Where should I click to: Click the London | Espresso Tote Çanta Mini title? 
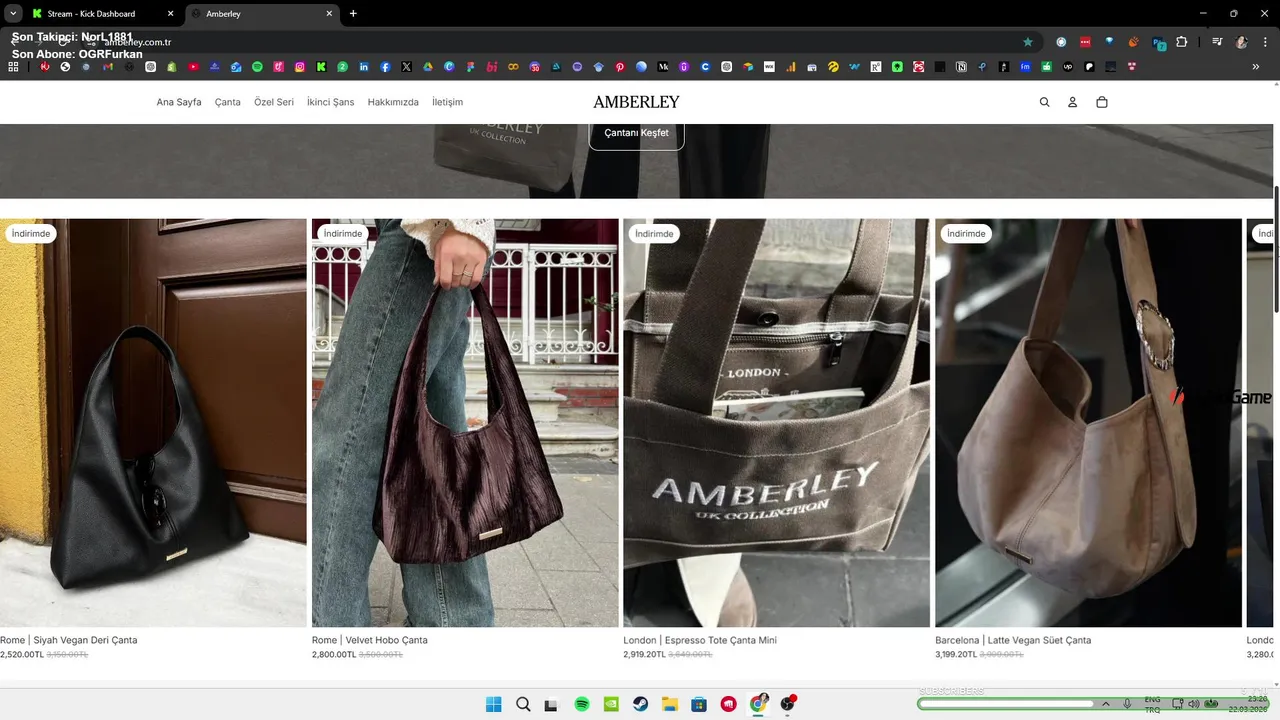coord(700,640)
